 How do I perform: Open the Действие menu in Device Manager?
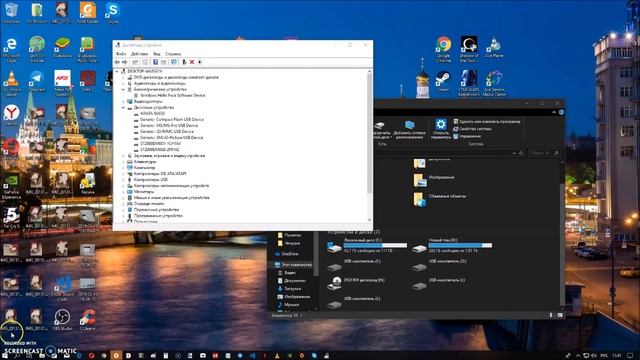point(139,54)
